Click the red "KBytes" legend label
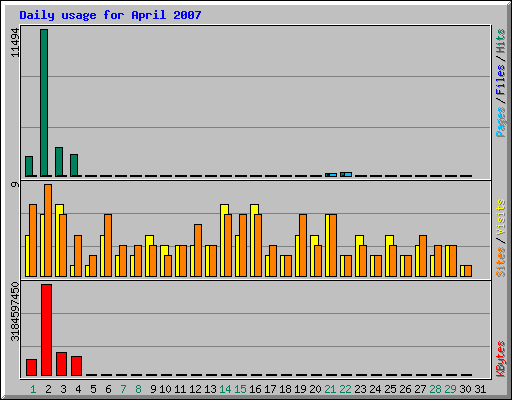The image size is (512, 400). tap(500, 359)
